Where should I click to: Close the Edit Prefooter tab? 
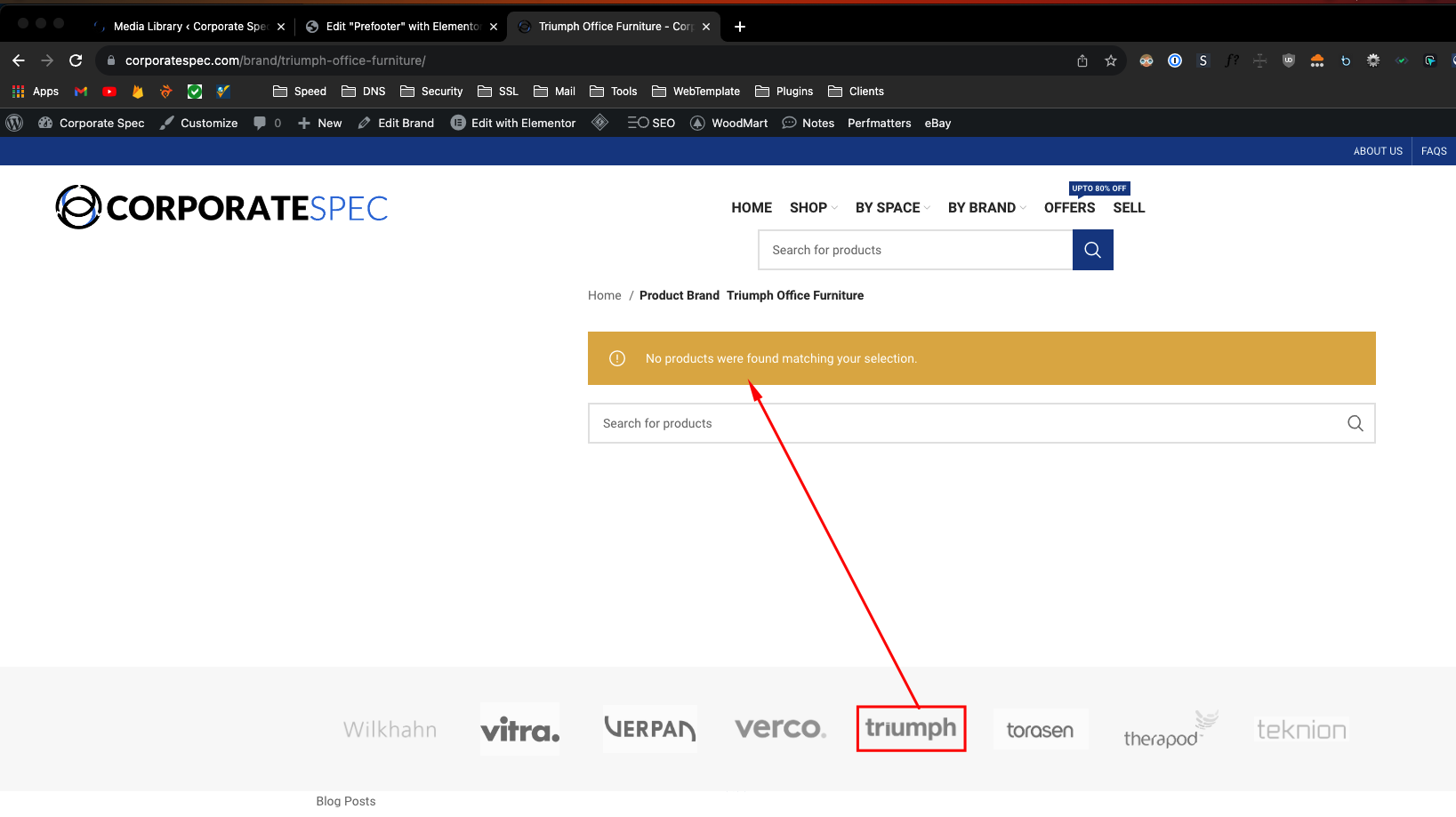pyautogui.click(x=494, y=27)
